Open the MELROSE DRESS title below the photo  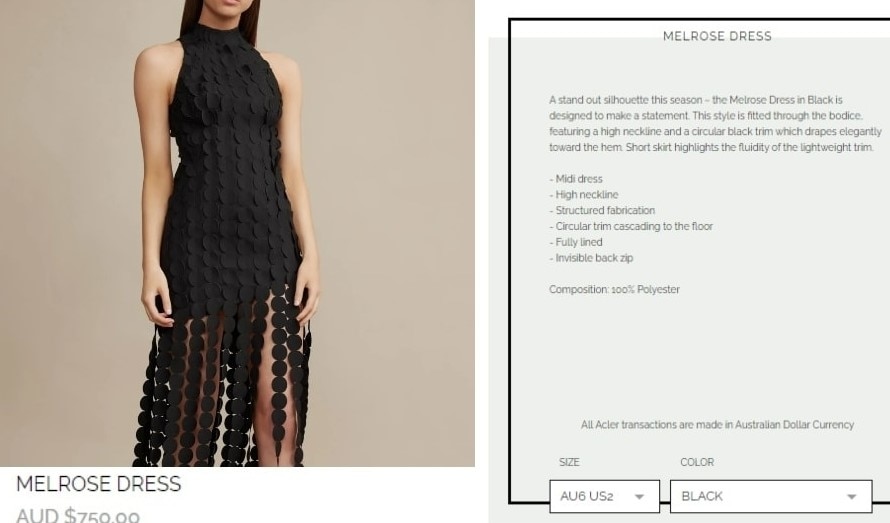(99, 484)
